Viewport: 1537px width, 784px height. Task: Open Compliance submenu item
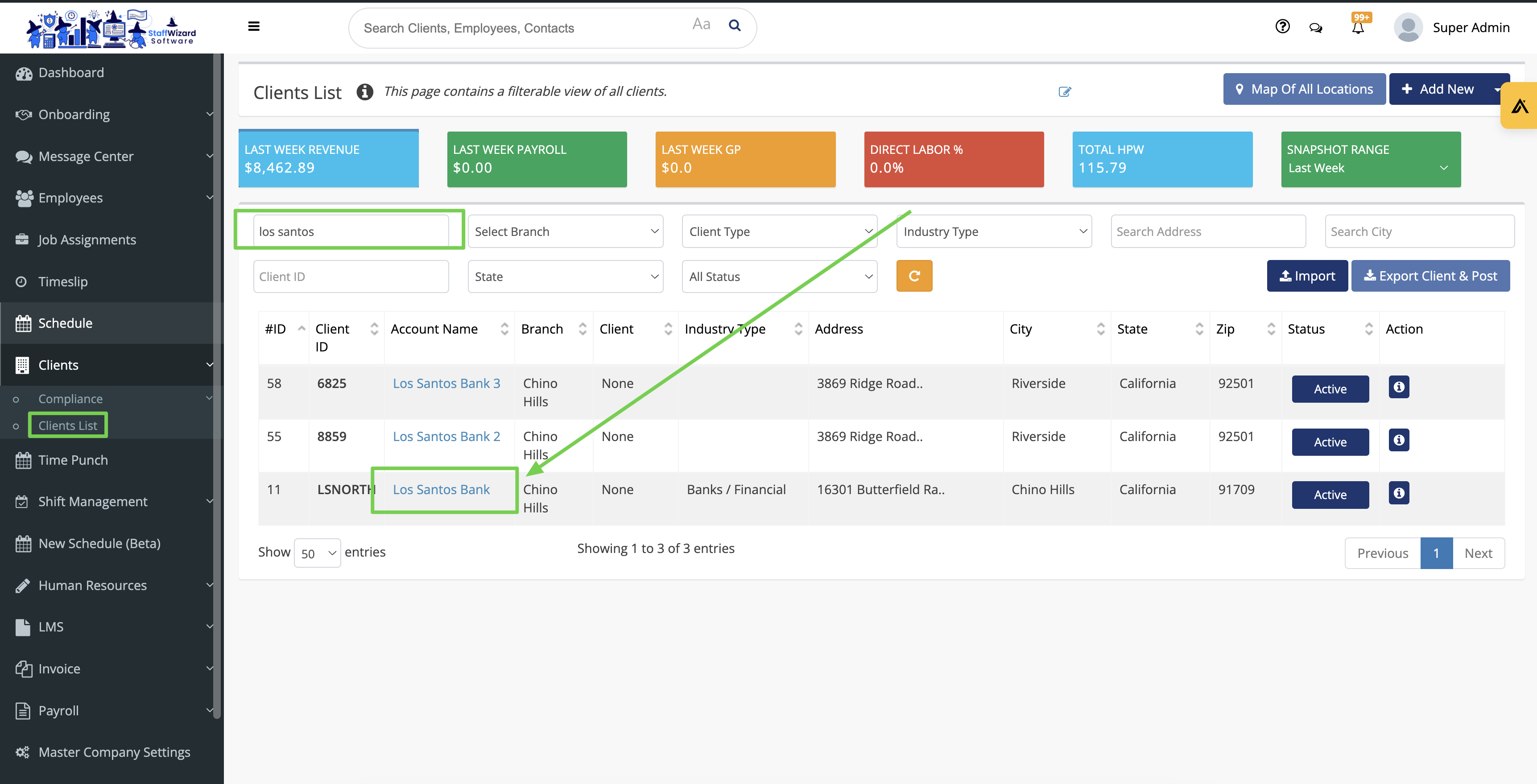[x=70, y=399]
